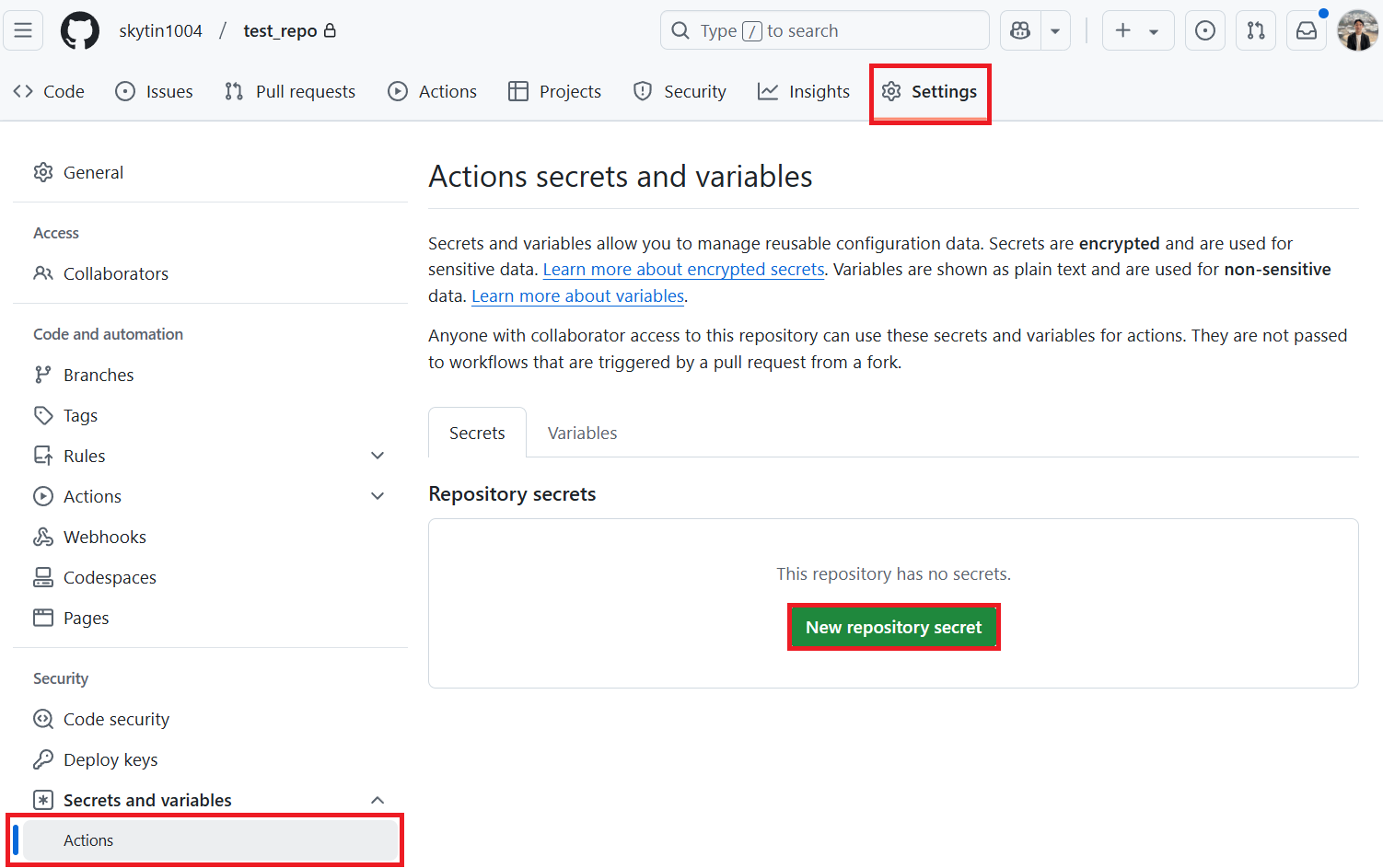The height and width of the screenshot is (868, 1383).
Task: Open the Copilot dropdown arrow
Action: [1054, 29]
